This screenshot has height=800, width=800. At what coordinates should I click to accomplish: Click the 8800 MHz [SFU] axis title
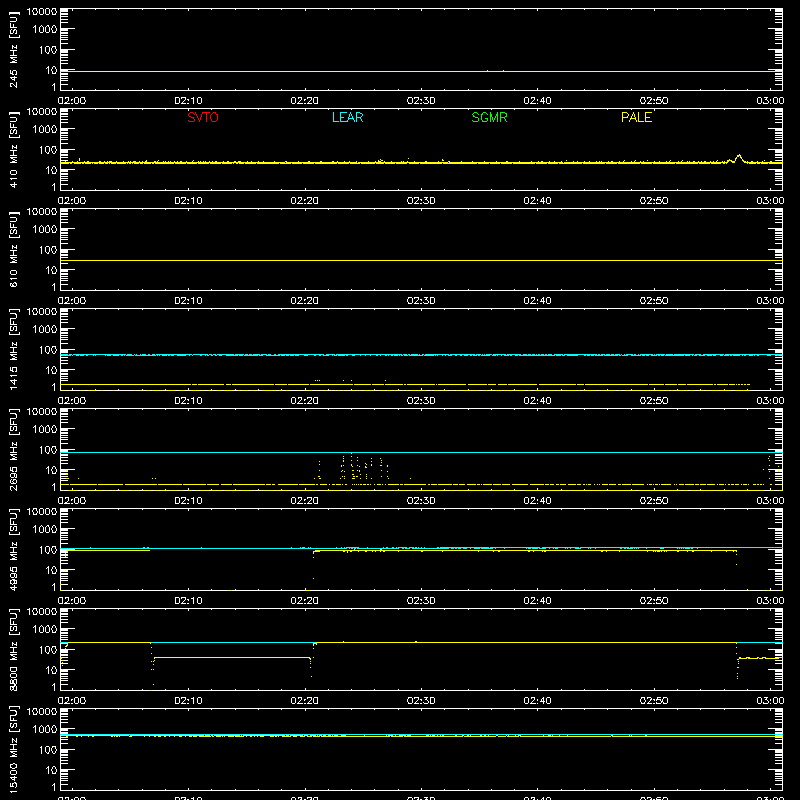click(13, 649)
